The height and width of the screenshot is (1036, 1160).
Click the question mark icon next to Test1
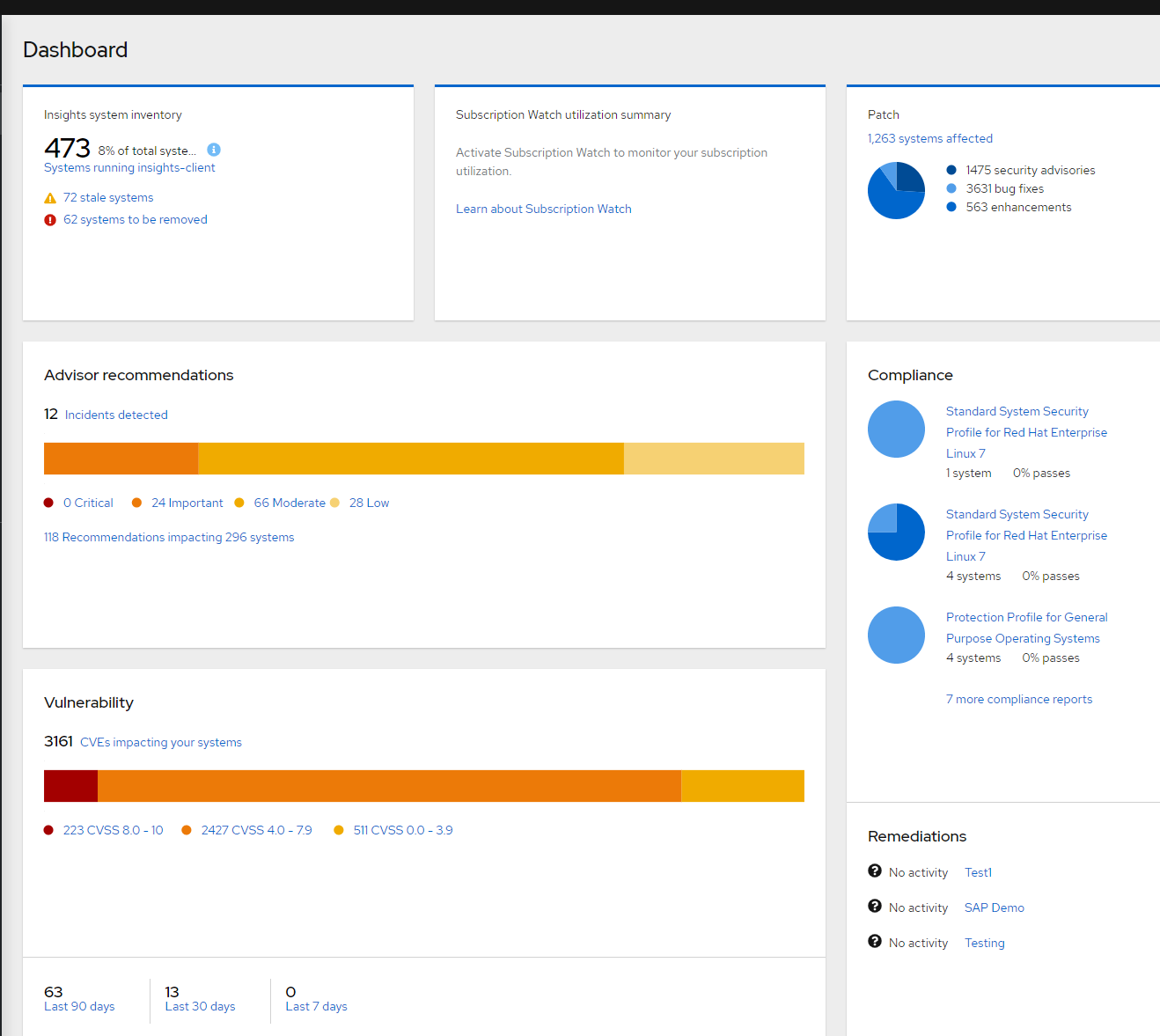(x=874, y=871)
